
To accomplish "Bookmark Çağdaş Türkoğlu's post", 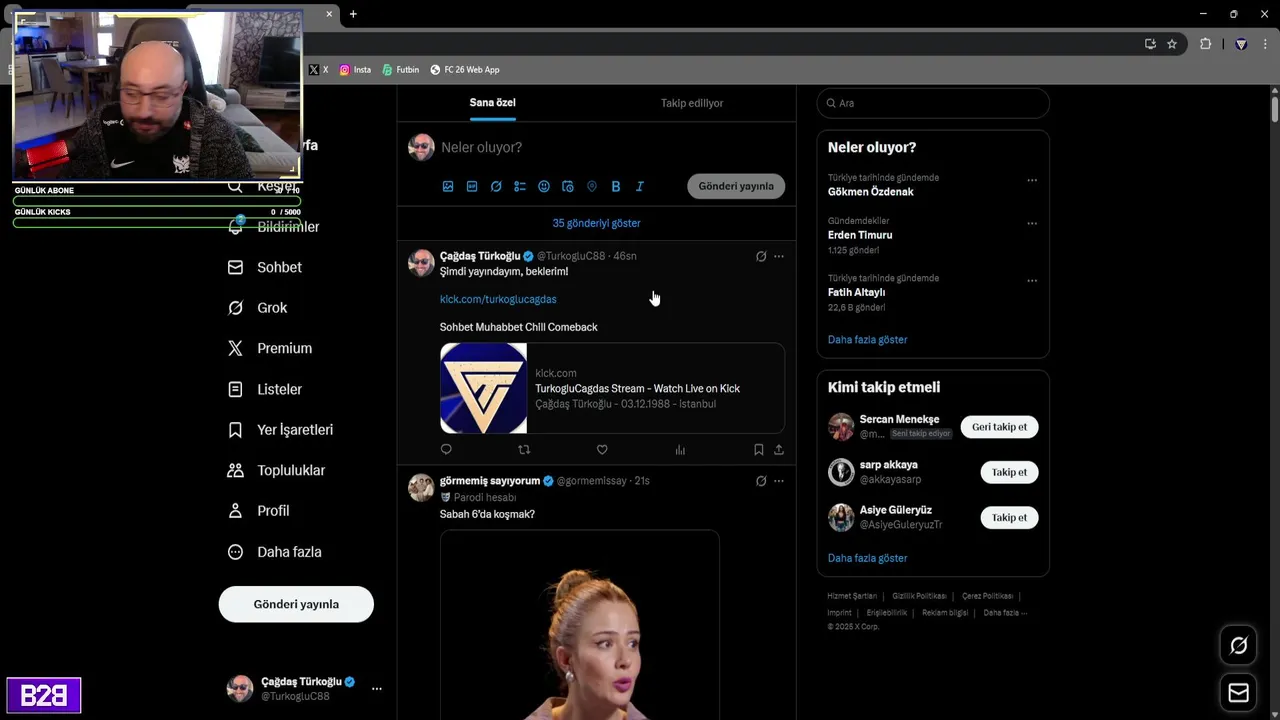I will pos(759,450).
